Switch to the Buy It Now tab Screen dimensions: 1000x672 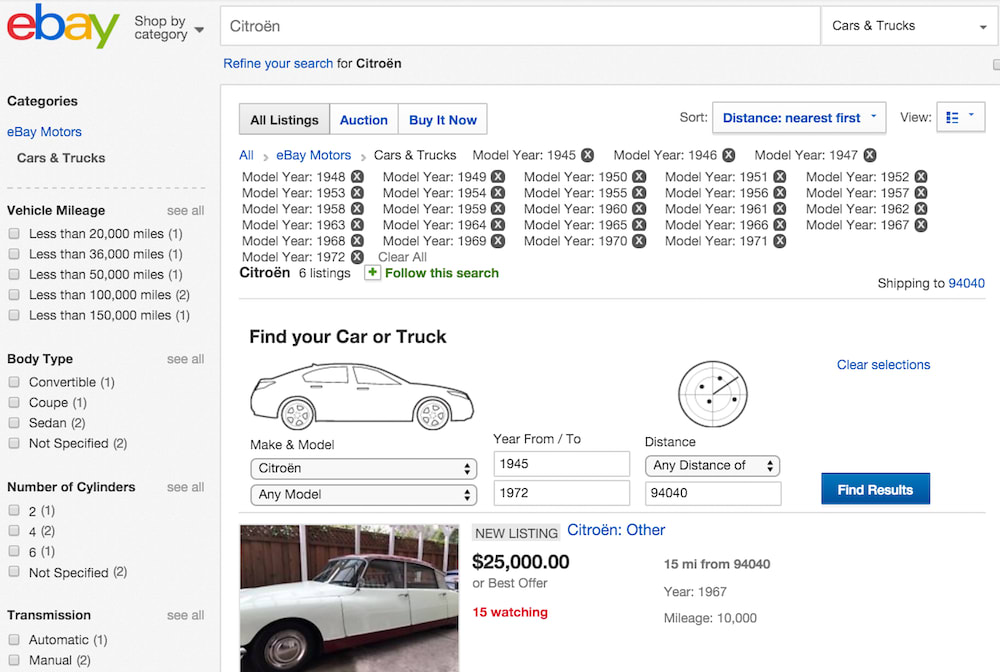[443, 119]
